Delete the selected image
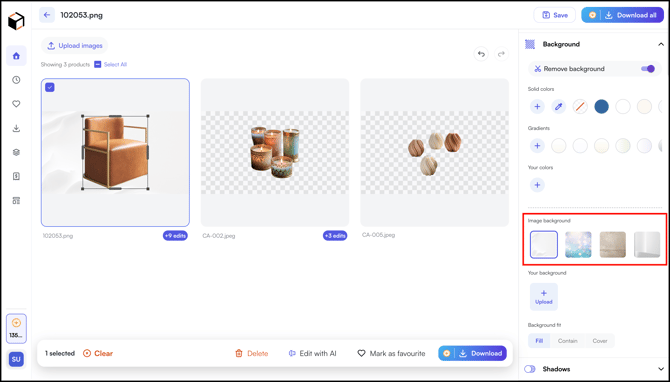Viewport: 670px width, 382px height. (x=252, y=353)
